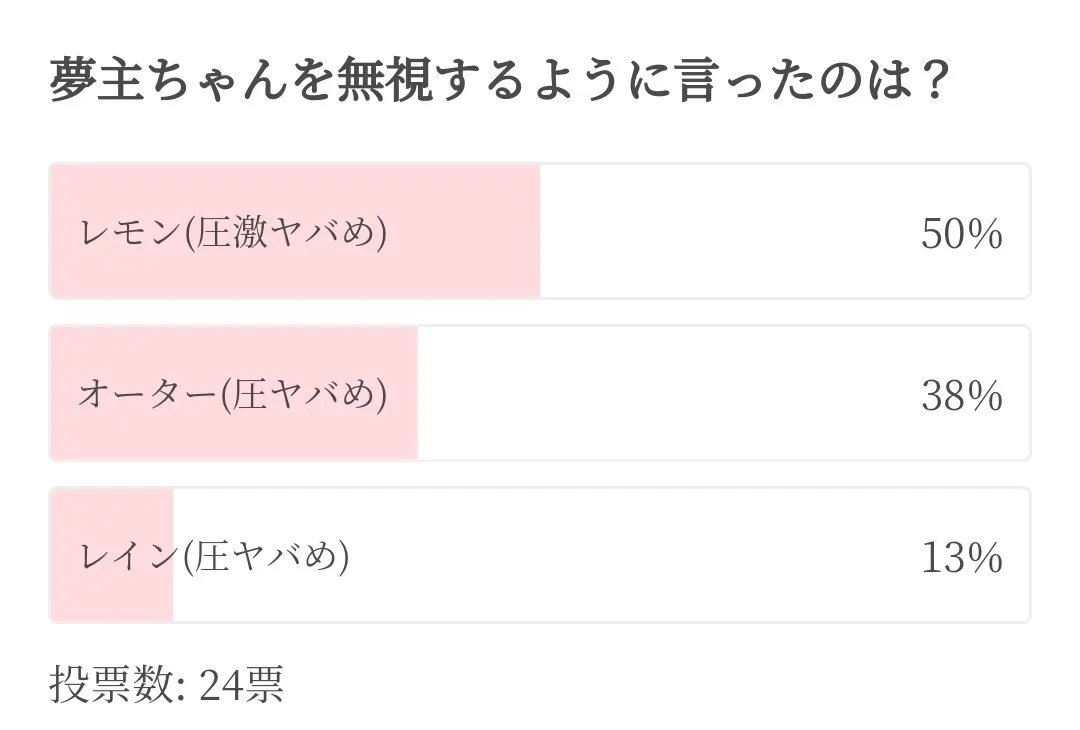Click the (圧ヤバめ) text beside レイン
The image size is (1080, 730).
tap(265, 556)
